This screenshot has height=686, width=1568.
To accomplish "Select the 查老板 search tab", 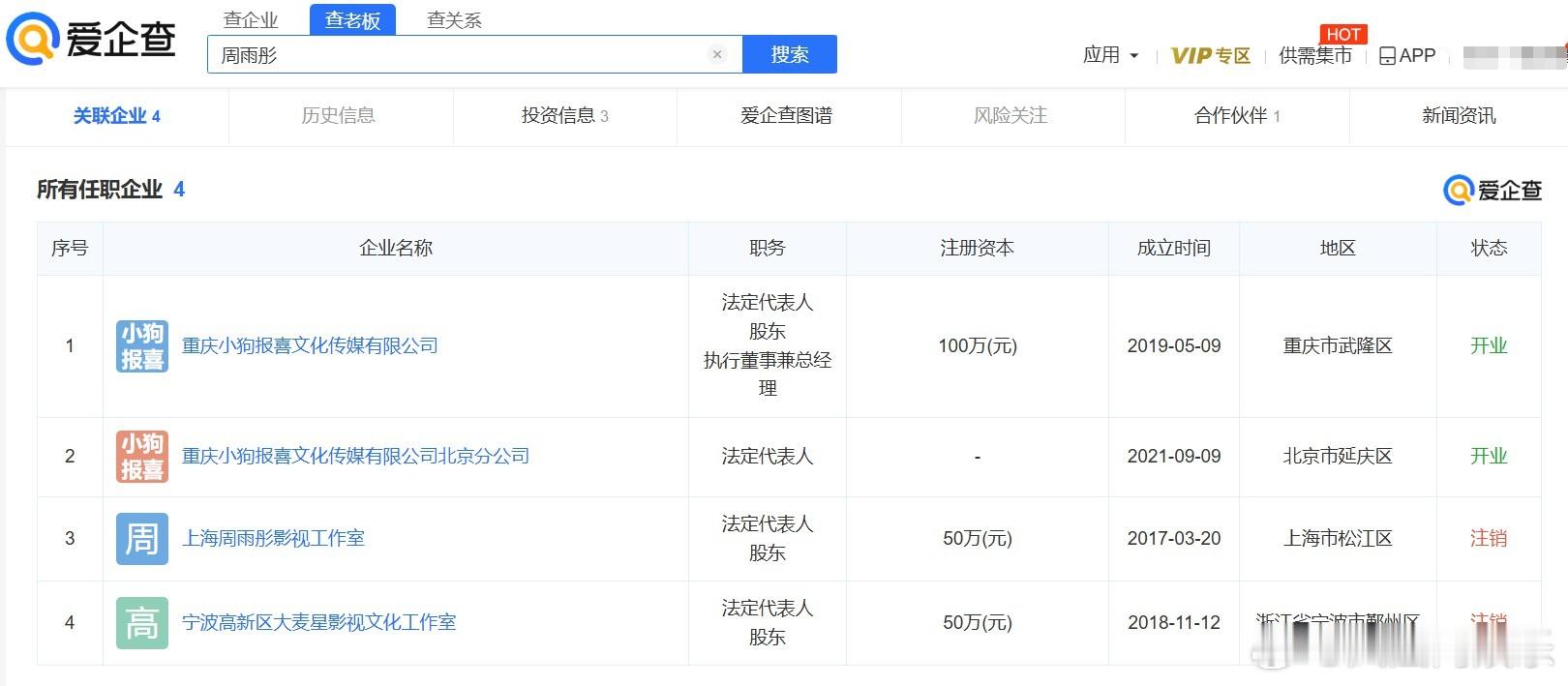I will tap(352, 19).
